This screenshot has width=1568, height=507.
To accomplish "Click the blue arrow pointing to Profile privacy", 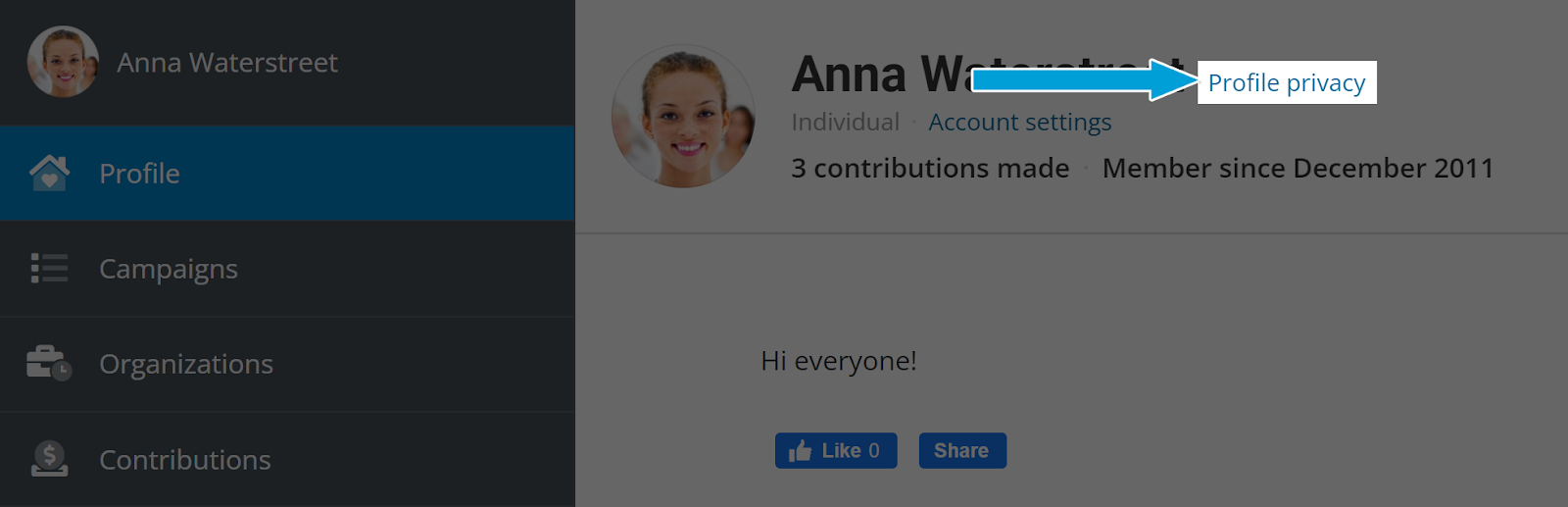I will pos(1085,79).
